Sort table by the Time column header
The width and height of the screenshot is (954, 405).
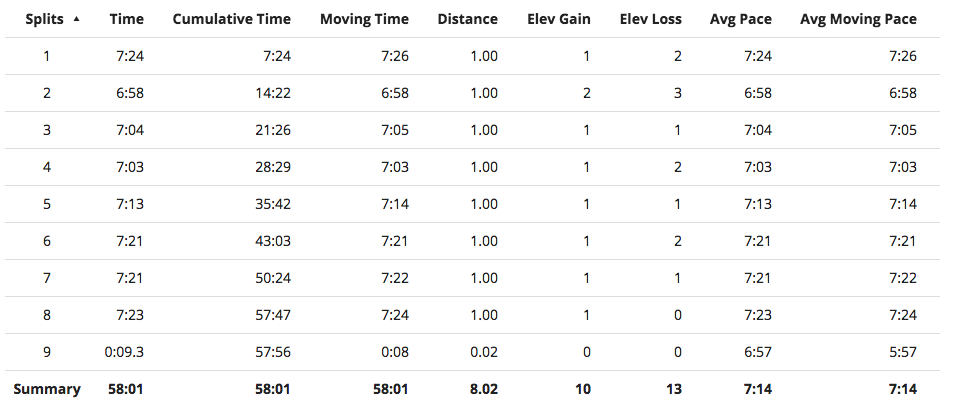pyautogui.click(x=126, y=19)
